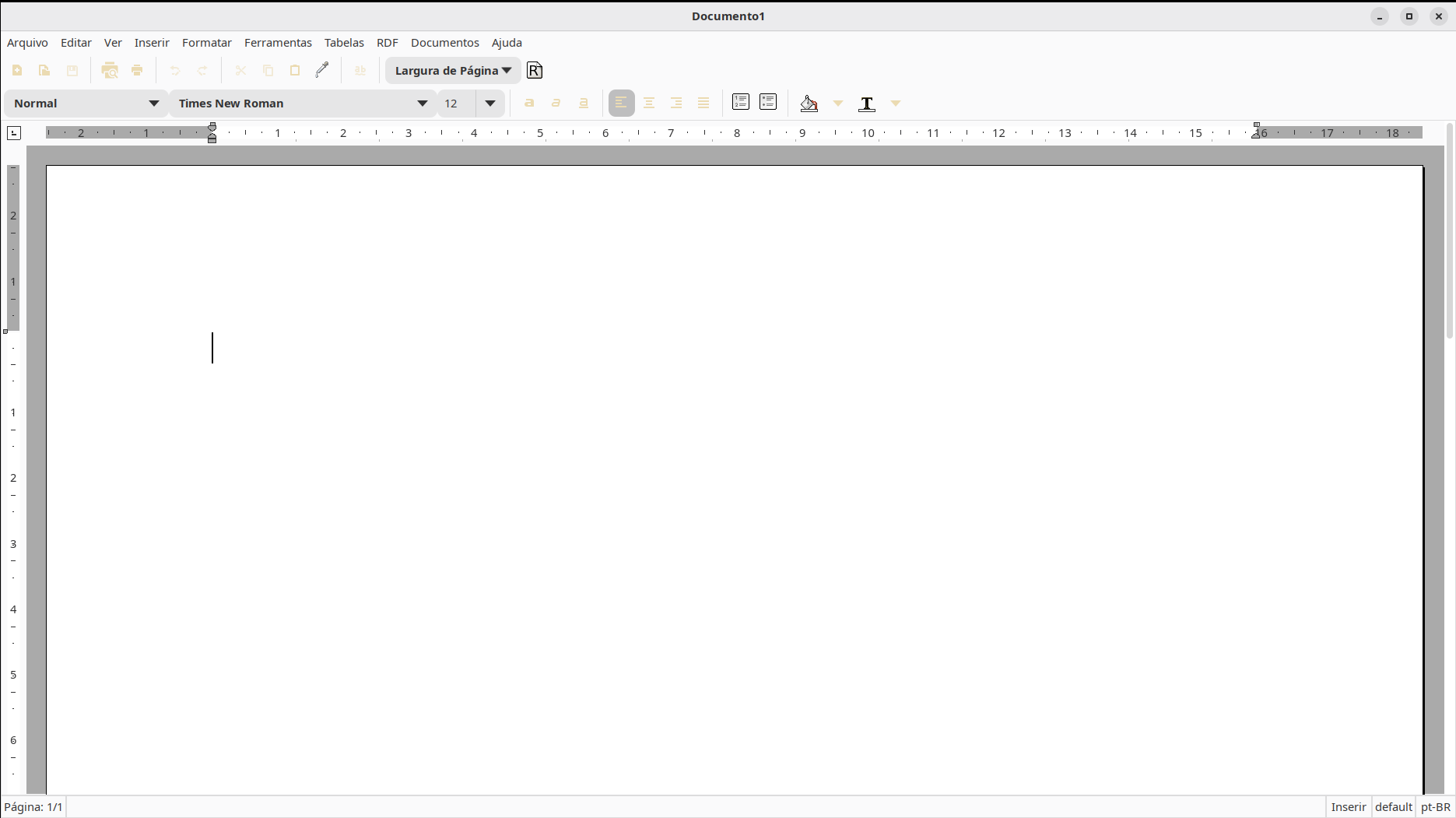Align text to the right
1456x818 pixels.
[676, 103]
